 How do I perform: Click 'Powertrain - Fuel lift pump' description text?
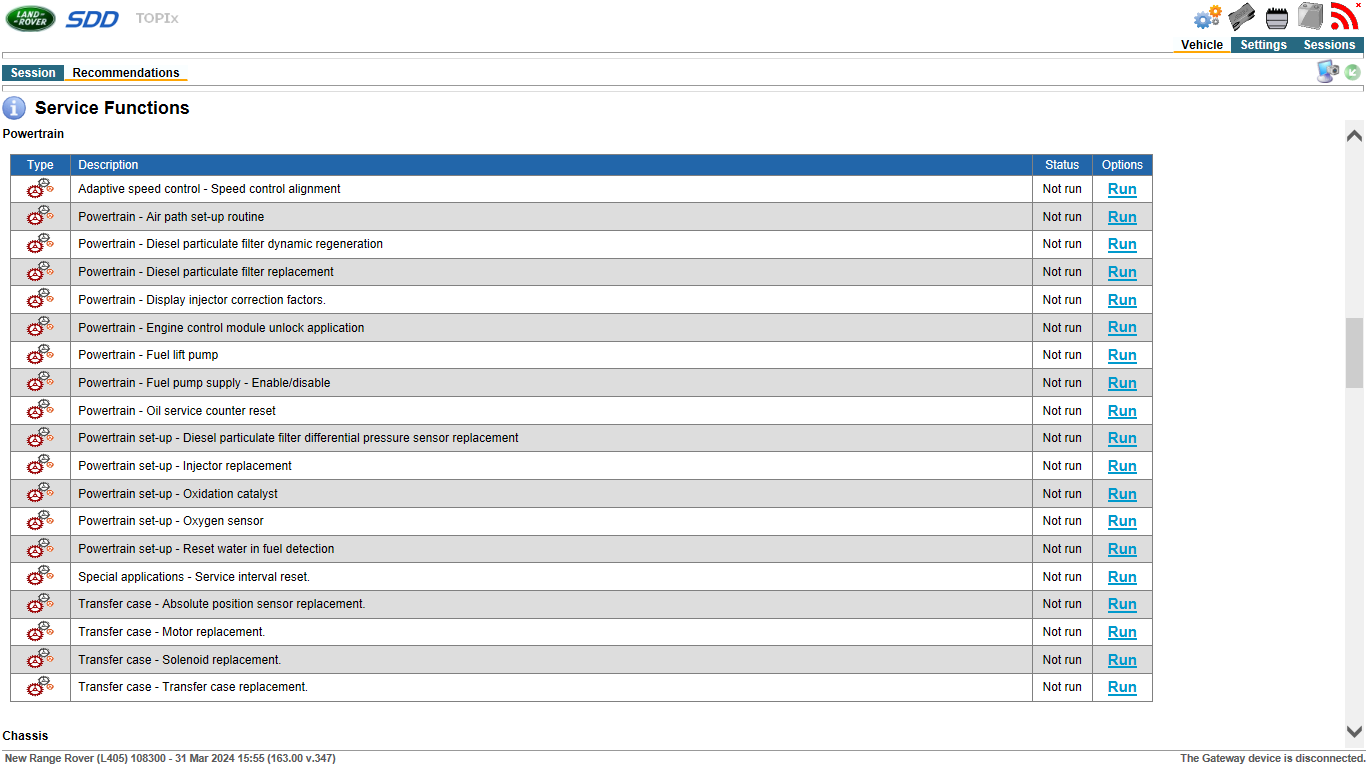[x=148, y=355]
